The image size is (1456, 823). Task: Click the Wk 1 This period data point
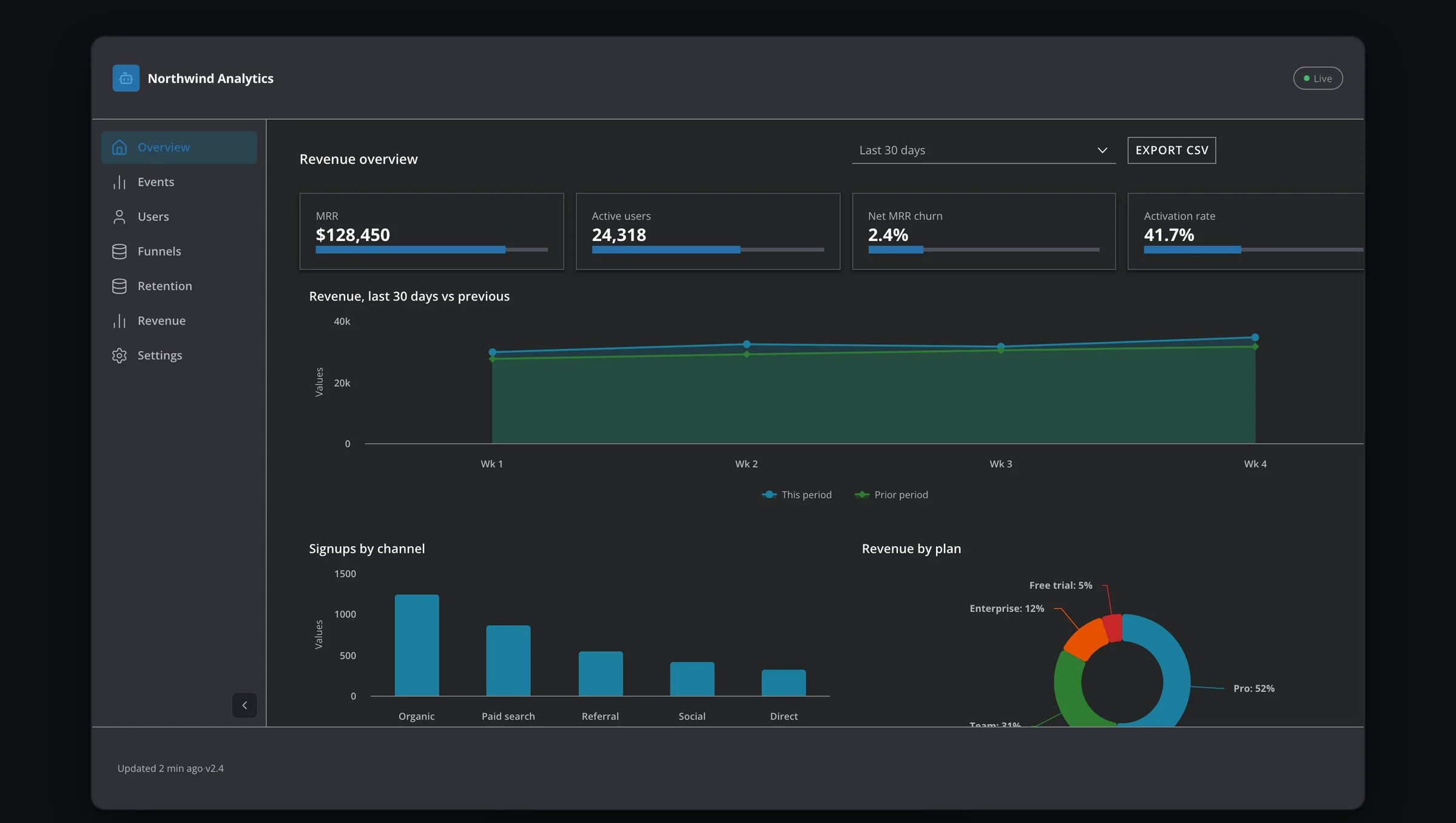coord(493,352)
